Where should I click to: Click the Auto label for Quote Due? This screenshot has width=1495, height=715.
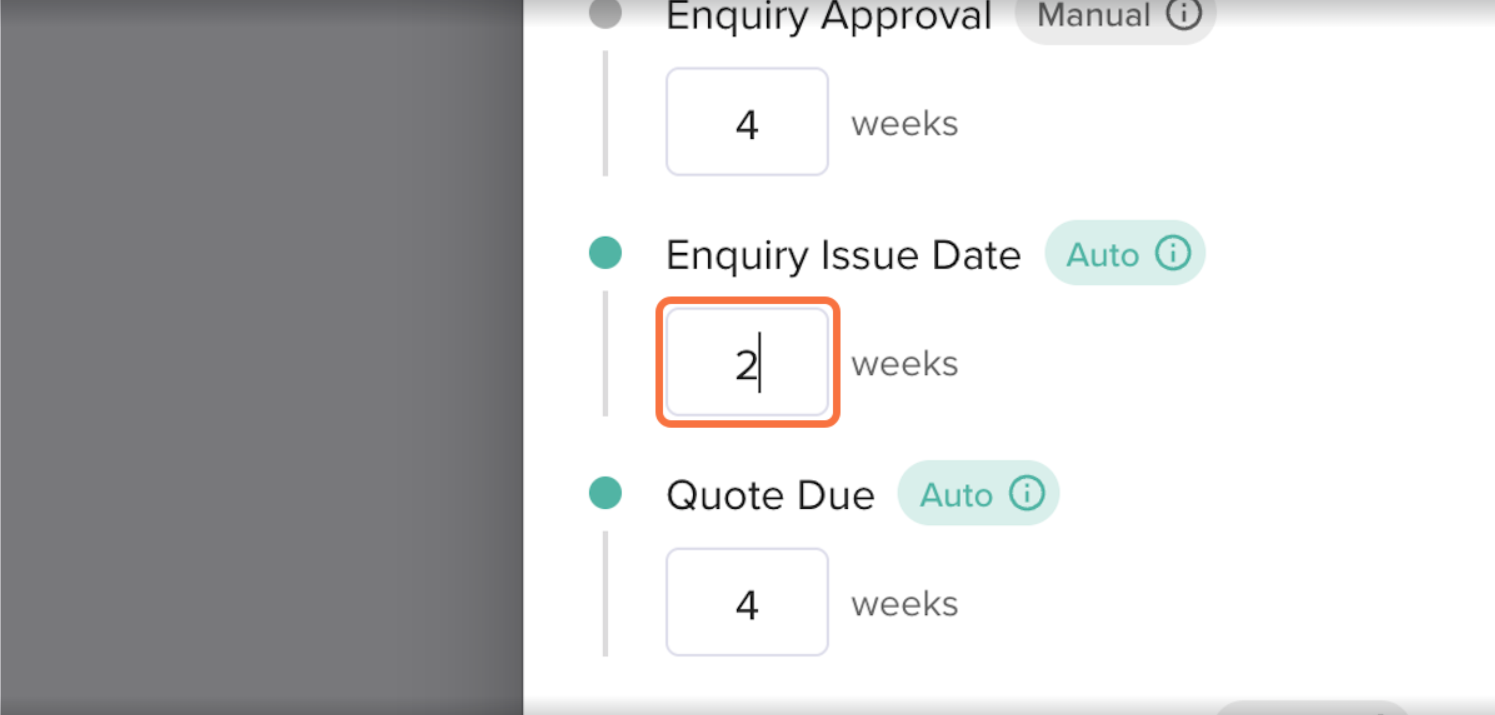[x=956, y=495]
